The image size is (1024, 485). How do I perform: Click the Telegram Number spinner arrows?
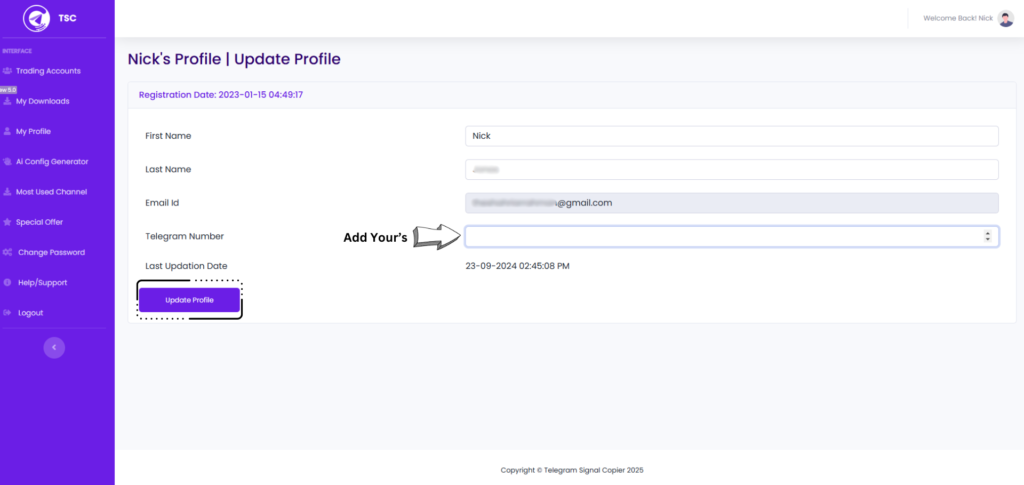click(x=988, y=236)
